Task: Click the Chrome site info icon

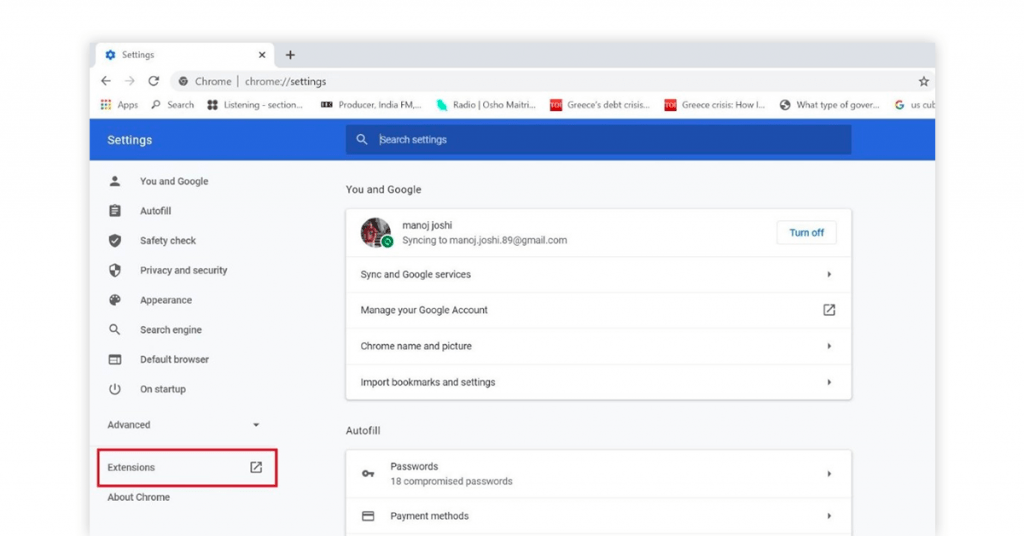Action: click(x=183, y=82)
